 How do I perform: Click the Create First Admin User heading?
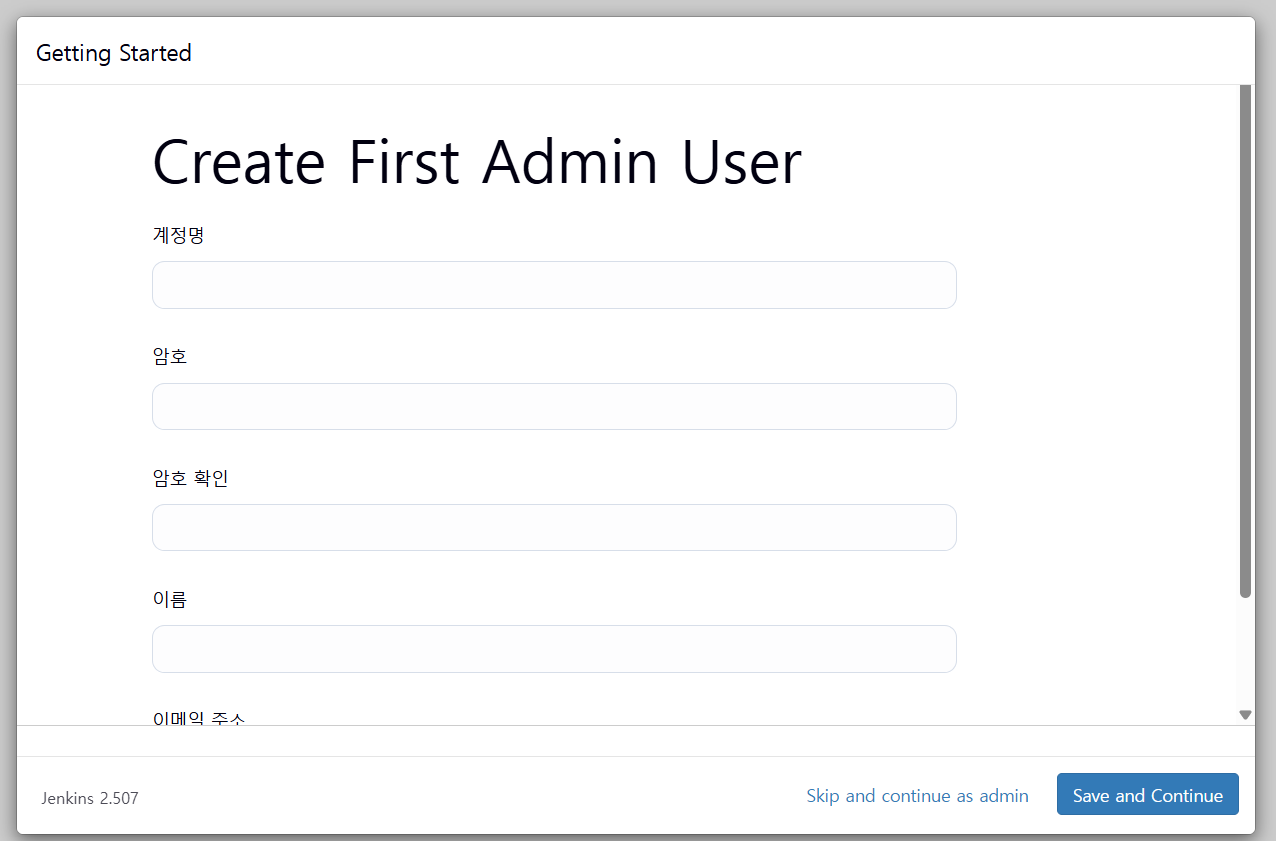(x=477, y=162)
